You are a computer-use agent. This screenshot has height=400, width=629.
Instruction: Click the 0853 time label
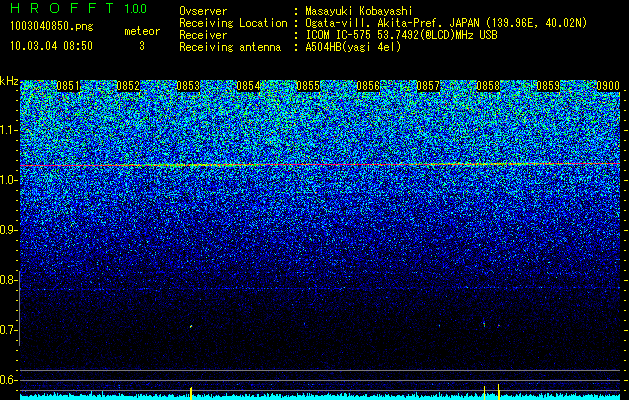[188, 86]
